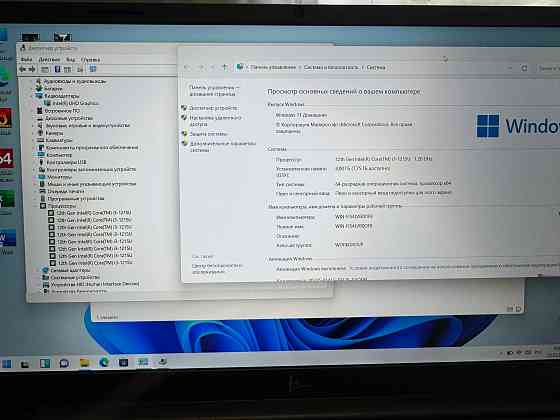Click the Back arrow in the Система window
560x420 pixels.
pos(187,67)
